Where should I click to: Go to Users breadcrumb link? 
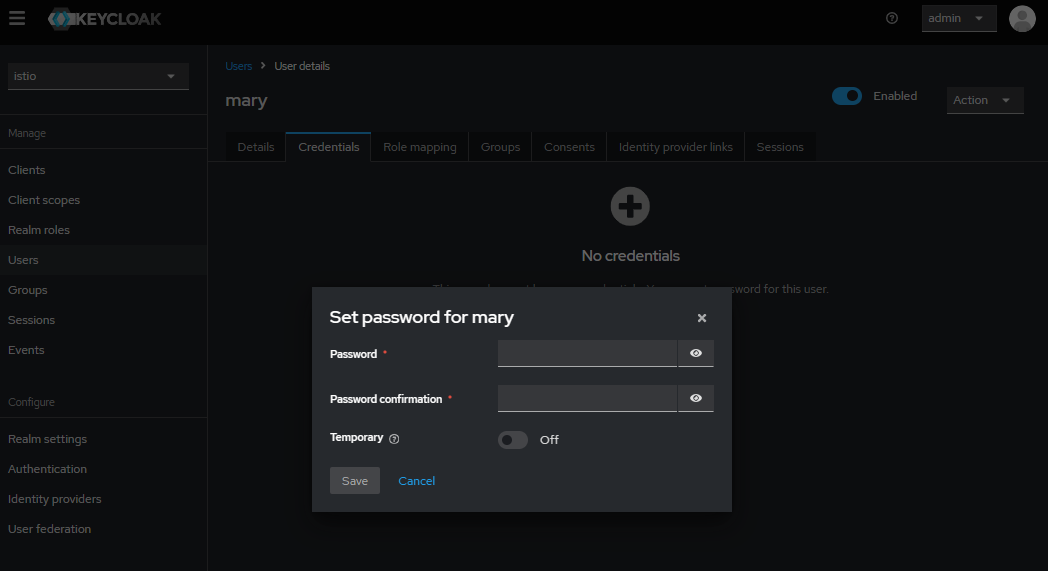(238, 66)
